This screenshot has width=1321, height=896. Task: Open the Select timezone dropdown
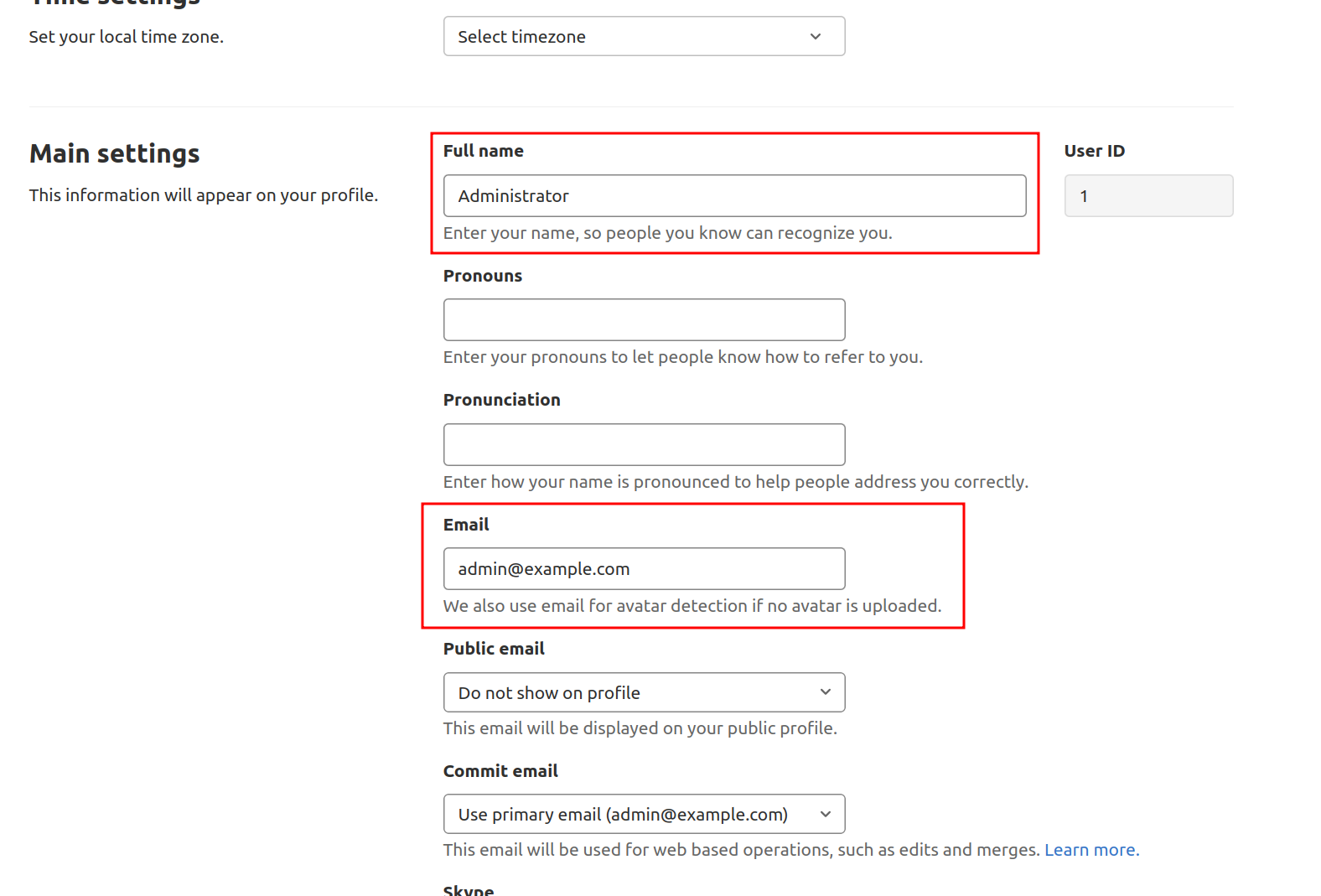tap(643, 37)
